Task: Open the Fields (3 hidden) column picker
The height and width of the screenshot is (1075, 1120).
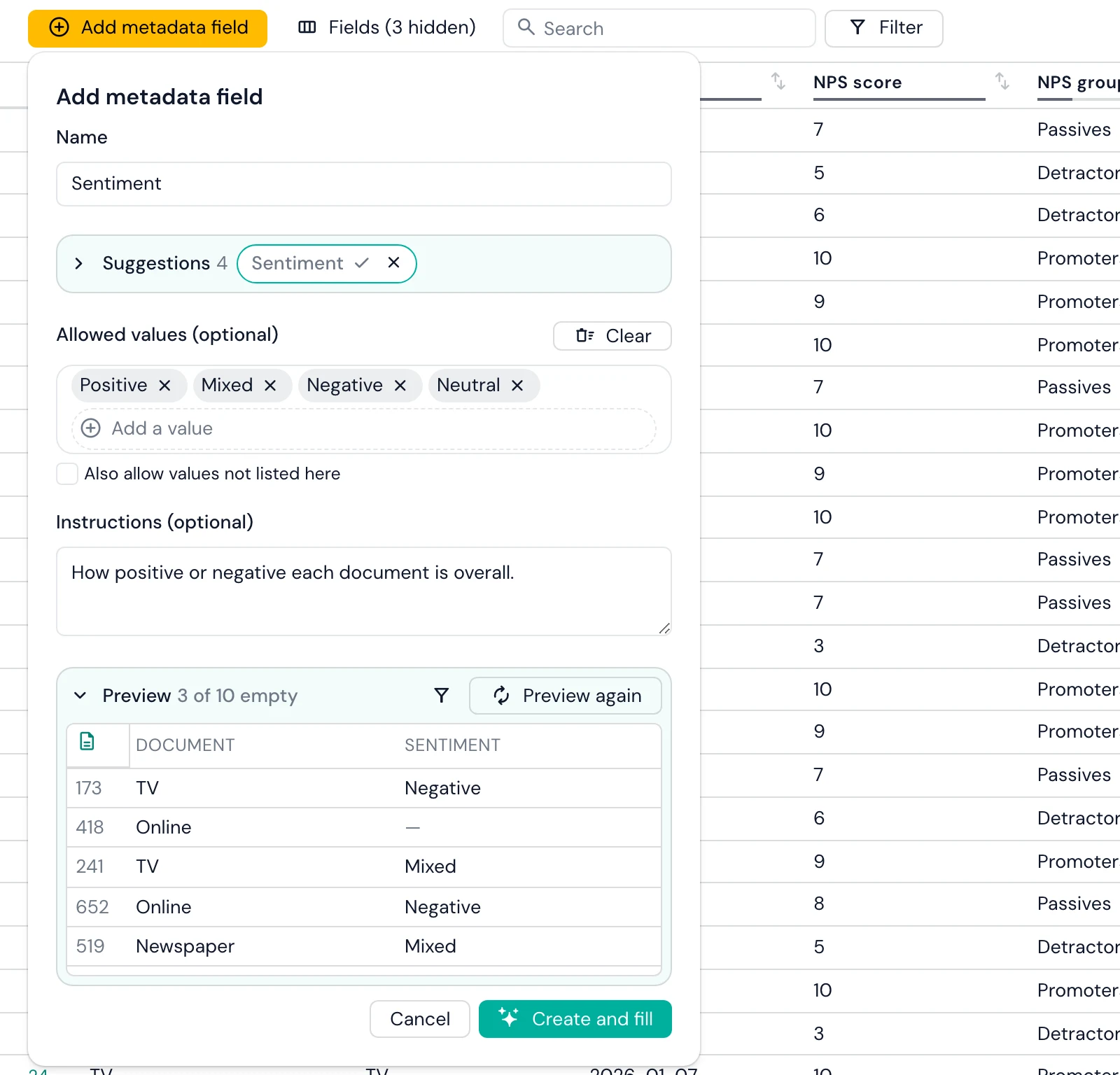Action: click(386, 28)
